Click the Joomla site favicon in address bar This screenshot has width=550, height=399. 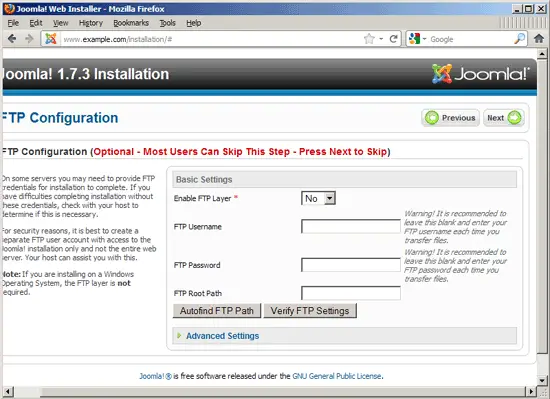(51, 39)
